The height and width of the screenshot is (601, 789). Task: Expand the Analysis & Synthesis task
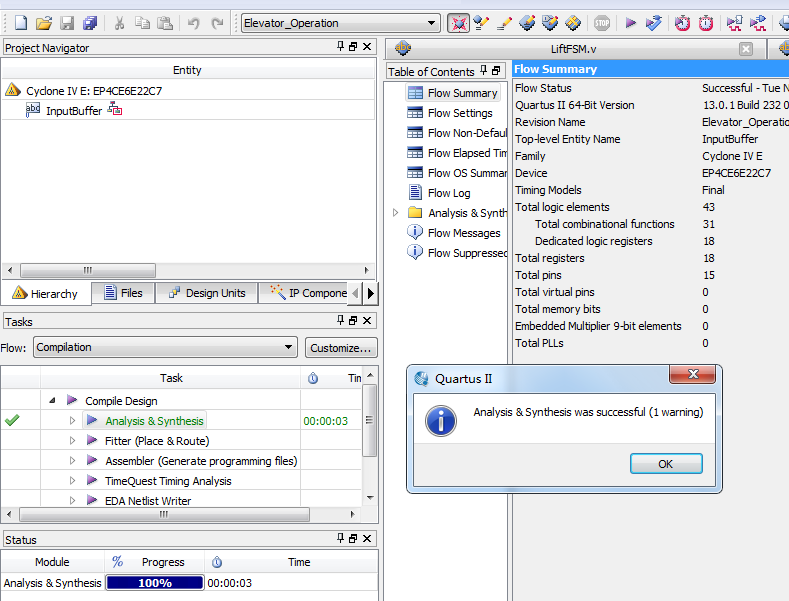(72, 420)
